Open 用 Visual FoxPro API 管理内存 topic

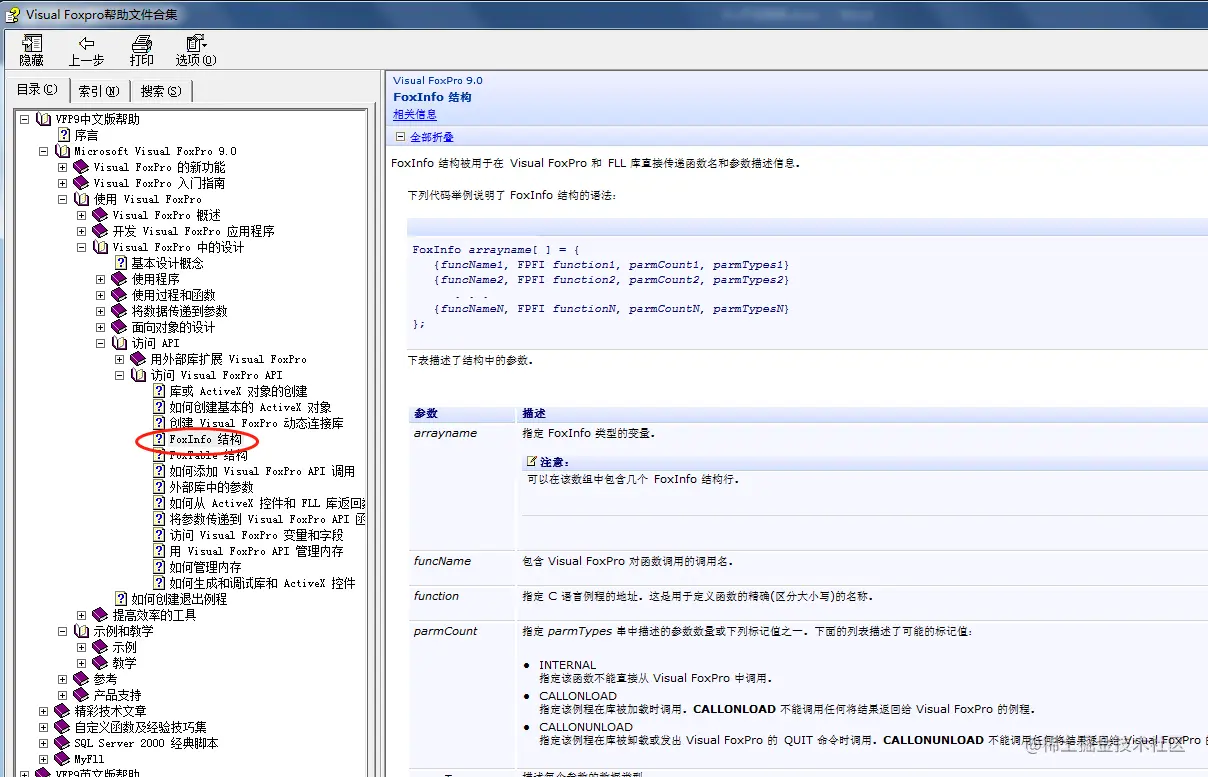tap(256, 551)
